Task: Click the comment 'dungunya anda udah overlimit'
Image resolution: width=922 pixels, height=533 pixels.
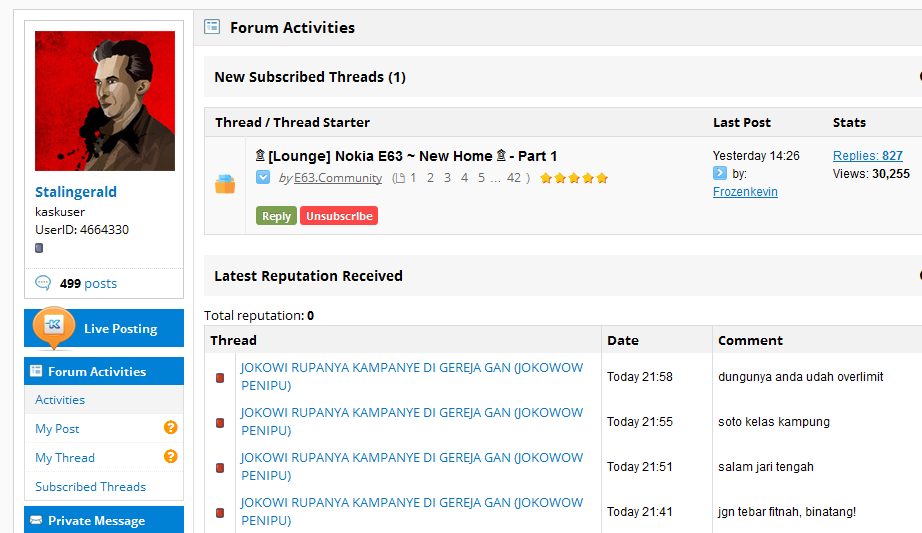Action: tap(800, 377)
